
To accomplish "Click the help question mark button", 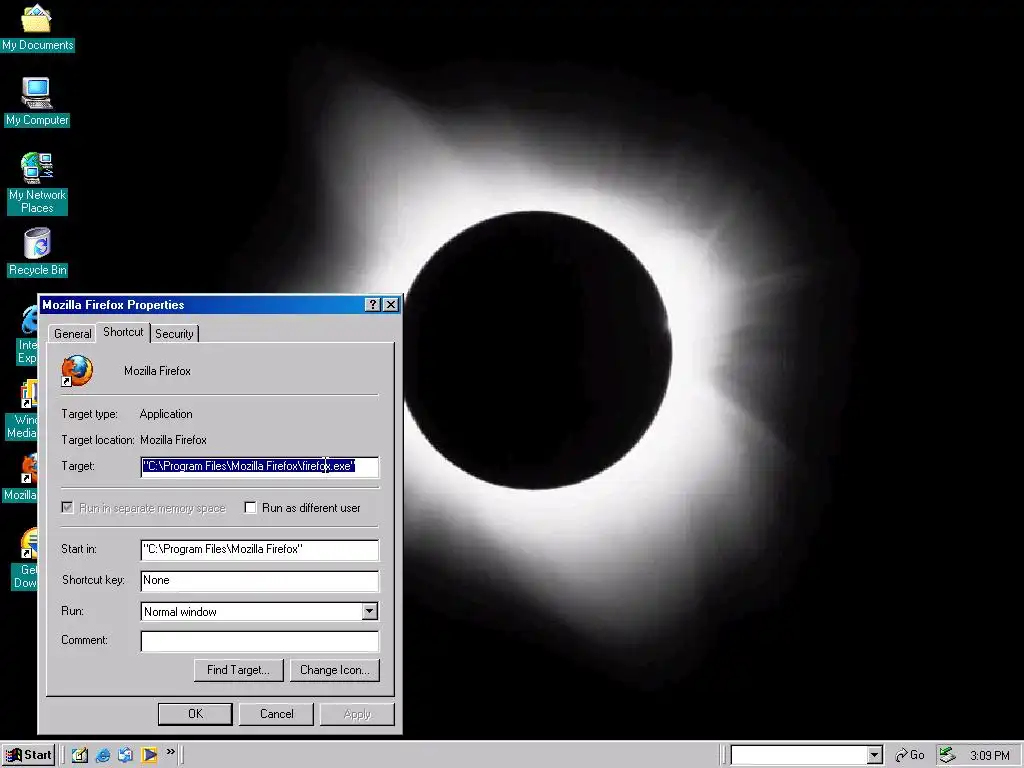I will click(372, 305).
